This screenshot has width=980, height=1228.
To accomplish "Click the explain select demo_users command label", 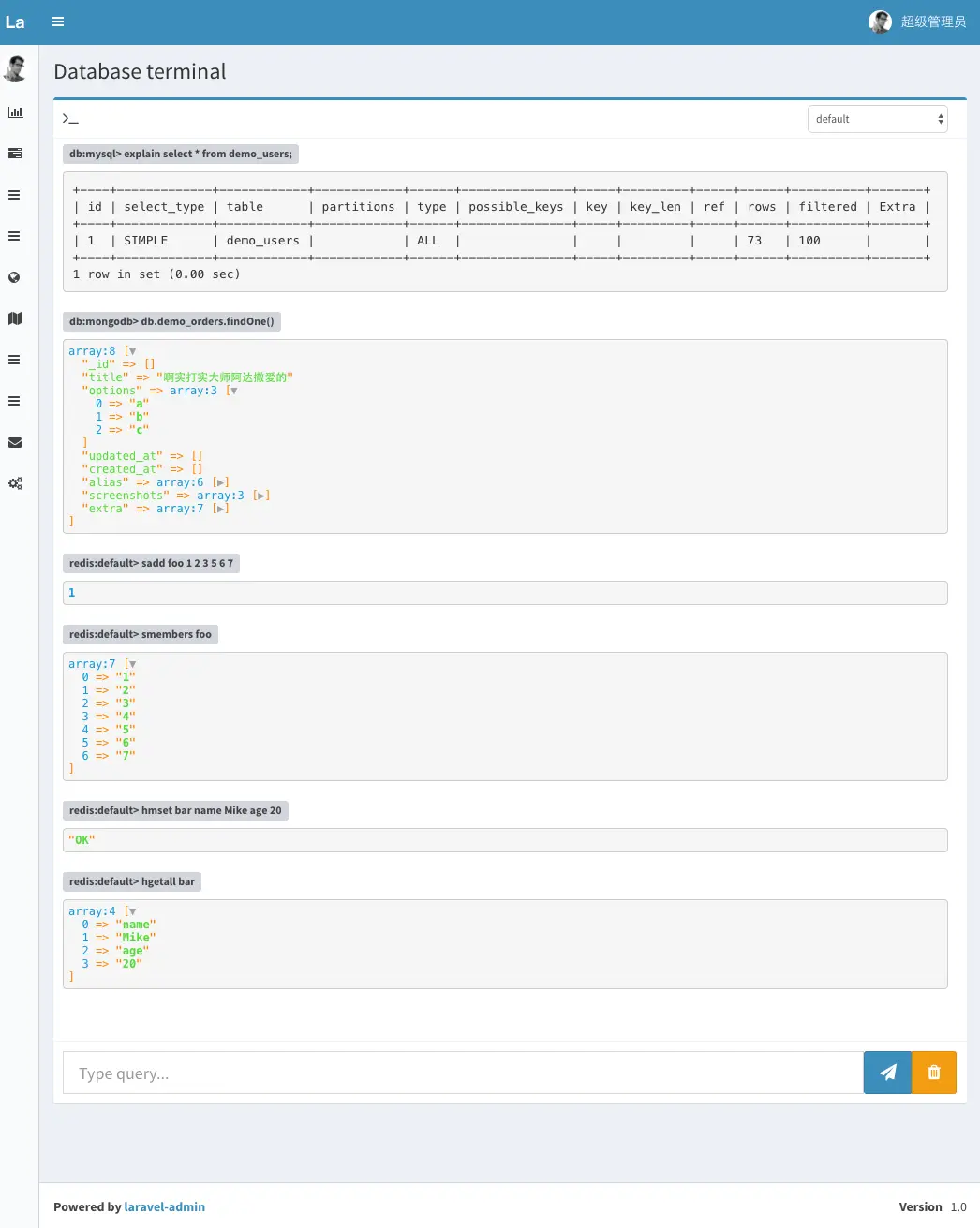I will pyautogui.click(x=180, y=154).
